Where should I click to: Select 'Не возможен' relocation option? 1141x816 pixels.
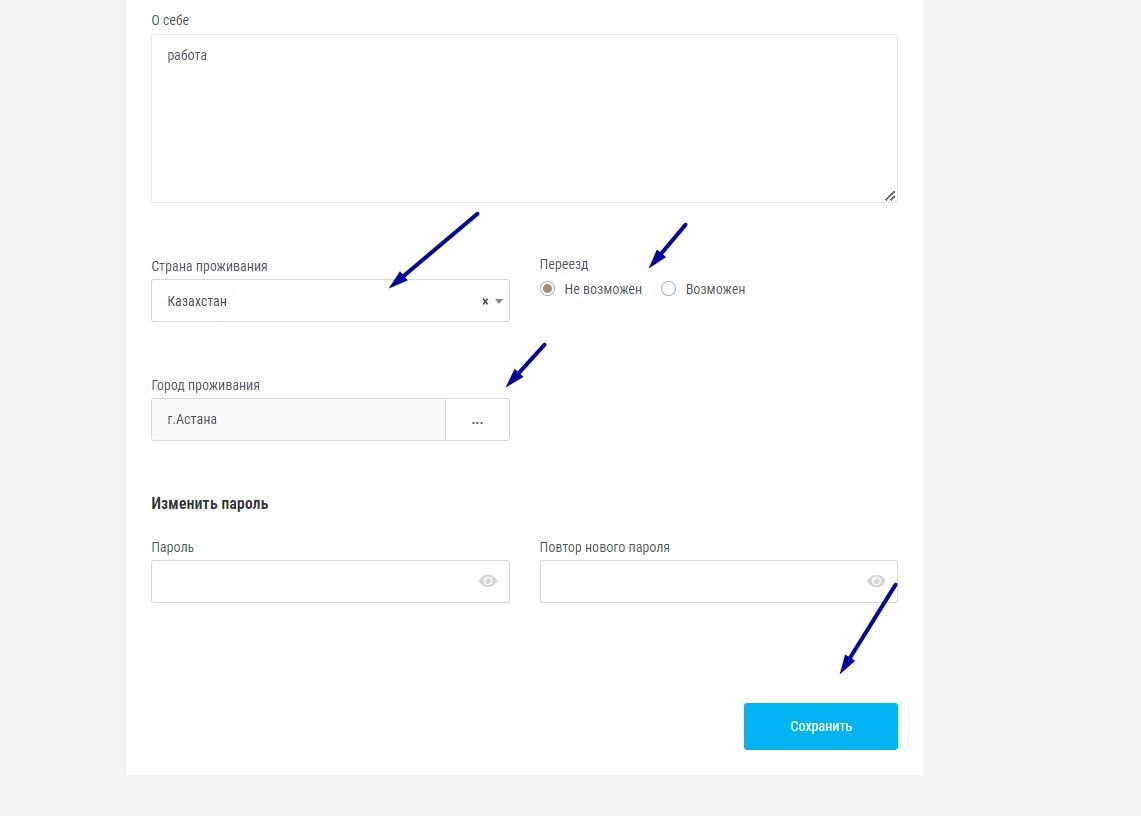click(547, 289)
